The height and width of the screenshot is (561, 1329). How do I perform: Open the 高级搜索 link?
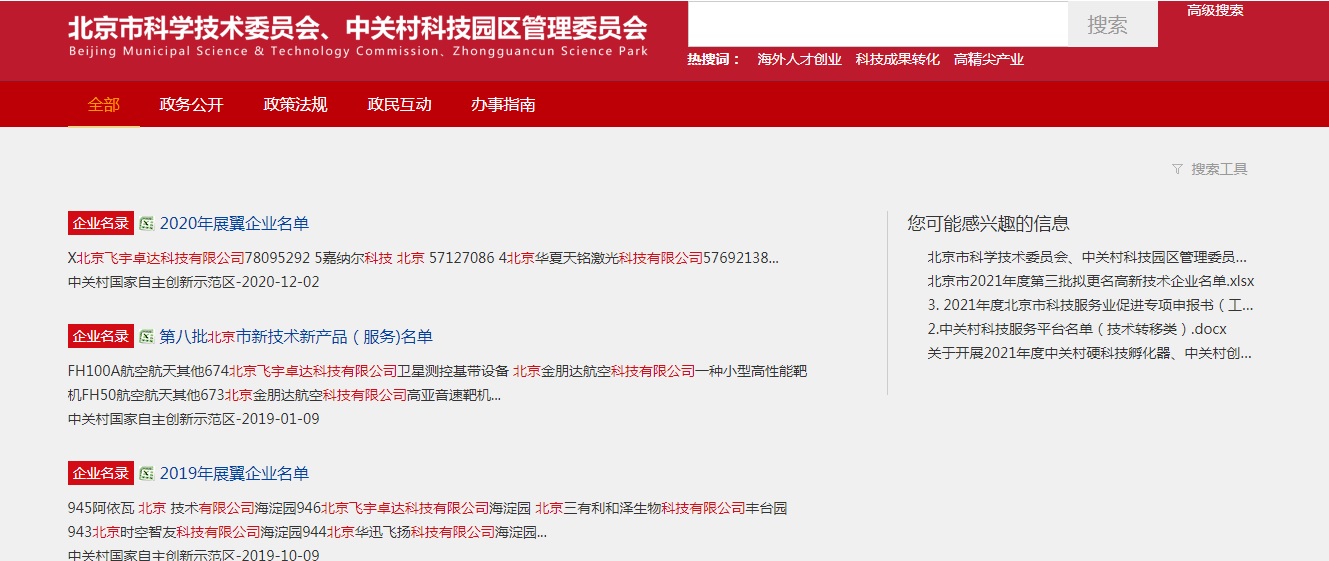pyautogui.click(x=1215, y=11)
